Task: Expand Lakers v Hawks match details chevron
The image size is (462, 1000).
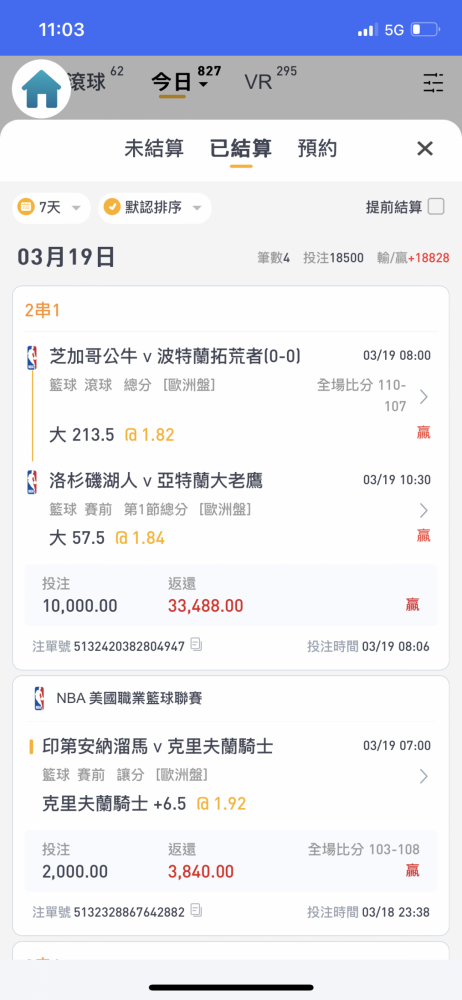Action: [x=424, y=510]
